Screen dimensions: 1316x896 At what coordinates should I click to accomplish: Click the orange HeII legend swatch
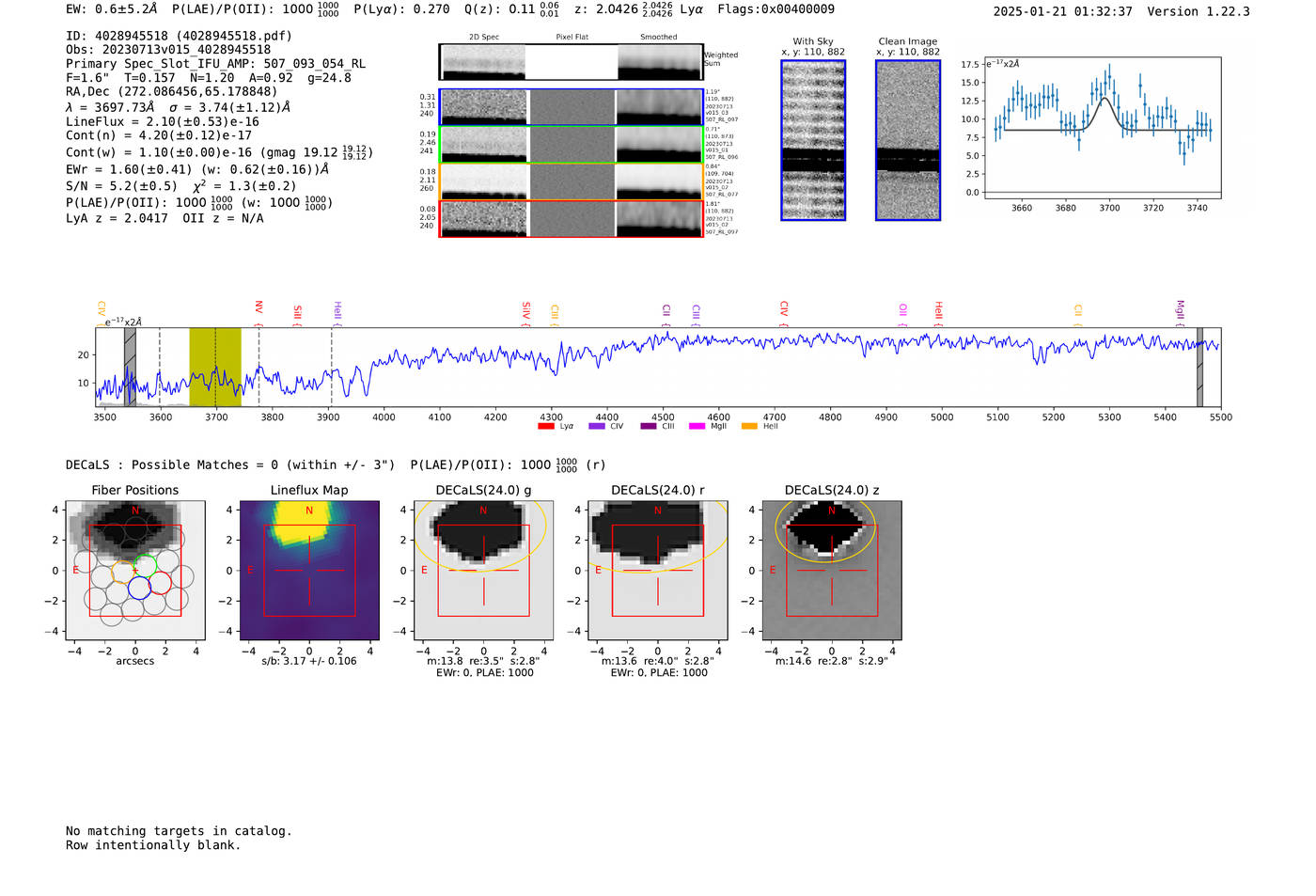[x=749, y=426]
